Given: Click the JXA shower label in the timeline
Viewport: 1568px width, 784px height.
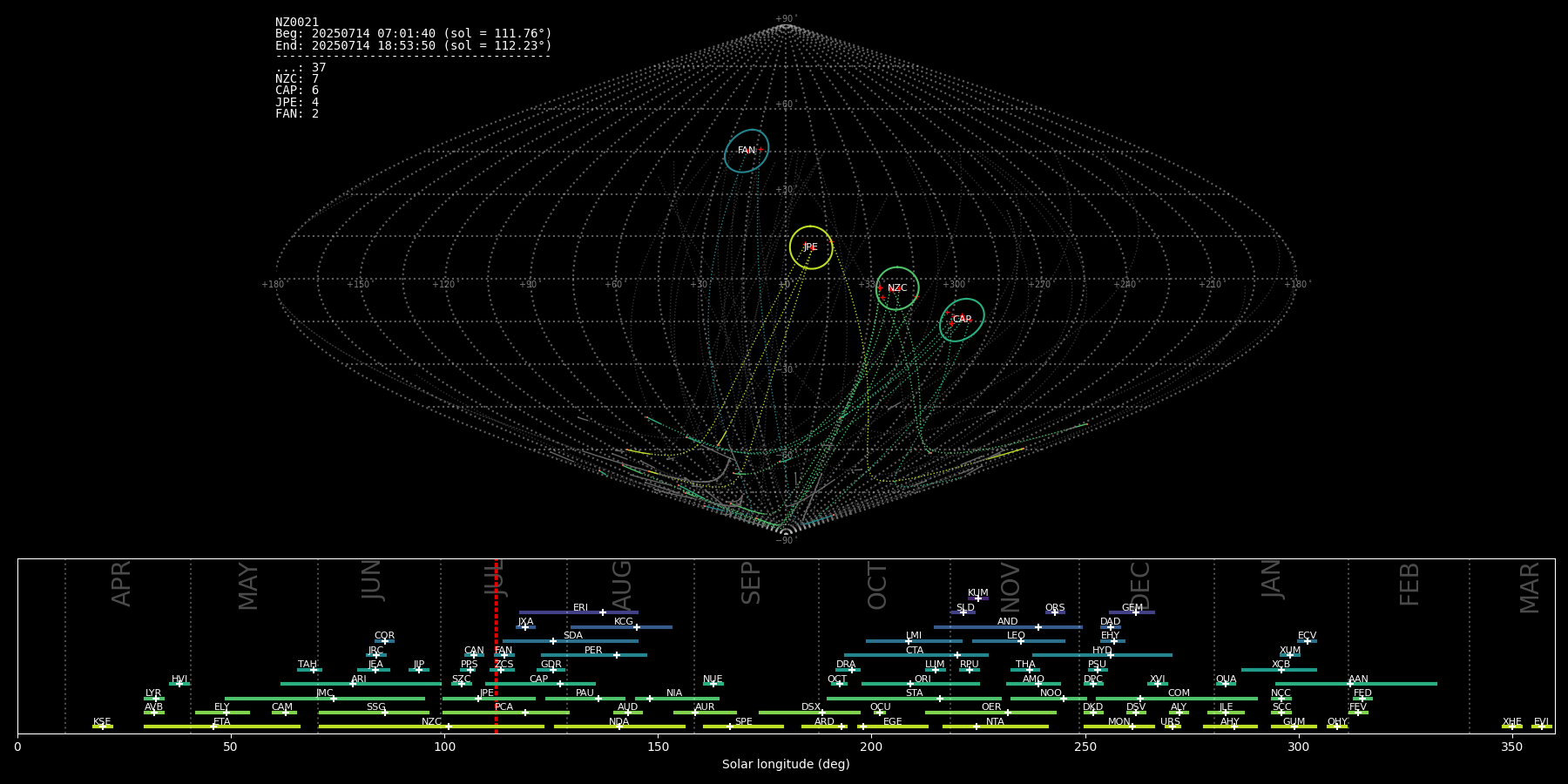Looking at the screenshot, I should [526, 622].
